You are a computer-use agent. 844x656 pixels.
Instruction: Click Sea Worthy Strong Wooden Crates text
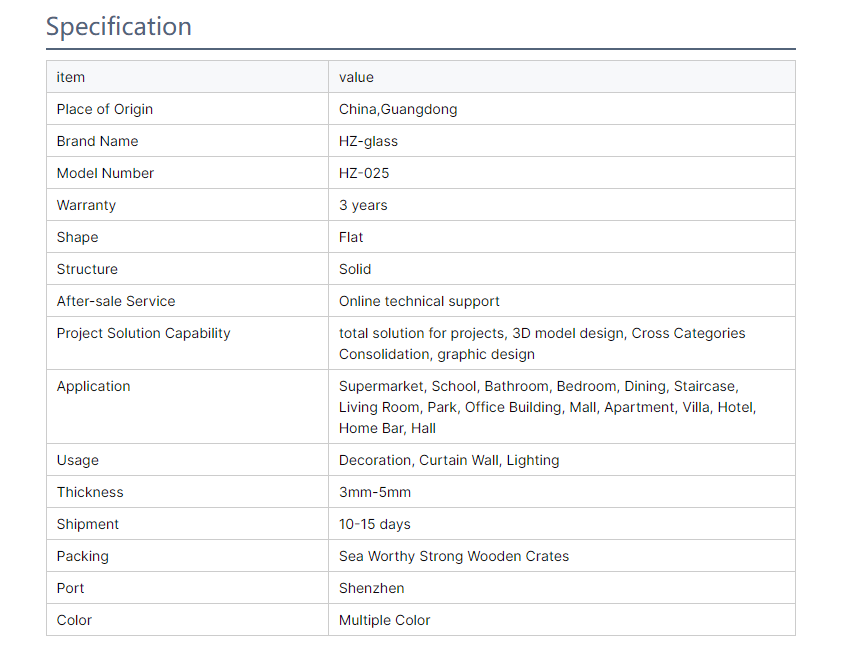pos(454,556)
